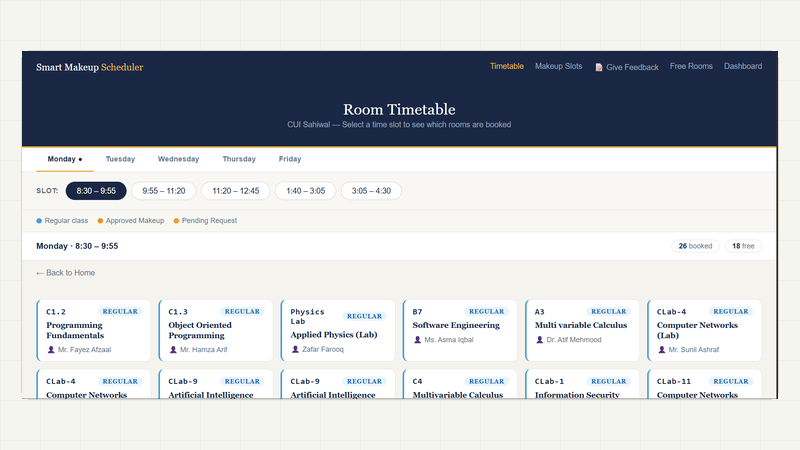Viewport: 800px width, 450px height.
Task: Switch to the Friday tab
Action: (x=290, y=159)
